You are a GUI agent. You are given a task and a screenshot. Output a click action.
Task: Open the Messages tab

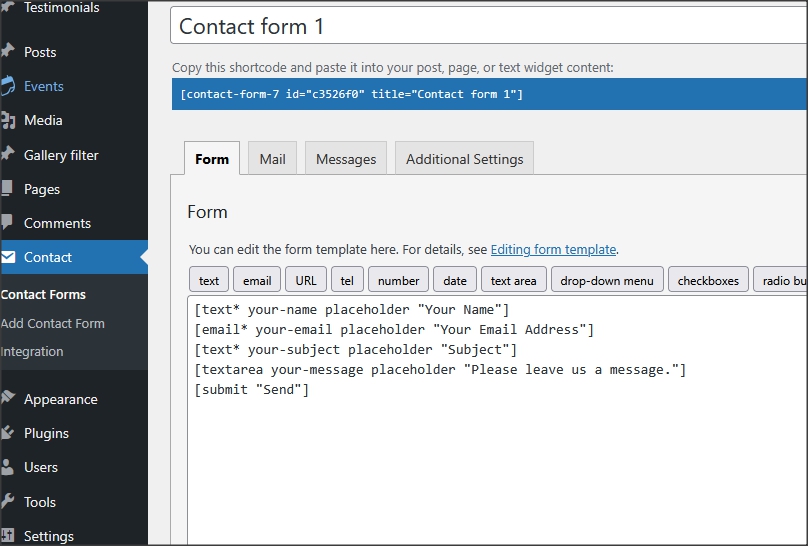tap(346, 159)
